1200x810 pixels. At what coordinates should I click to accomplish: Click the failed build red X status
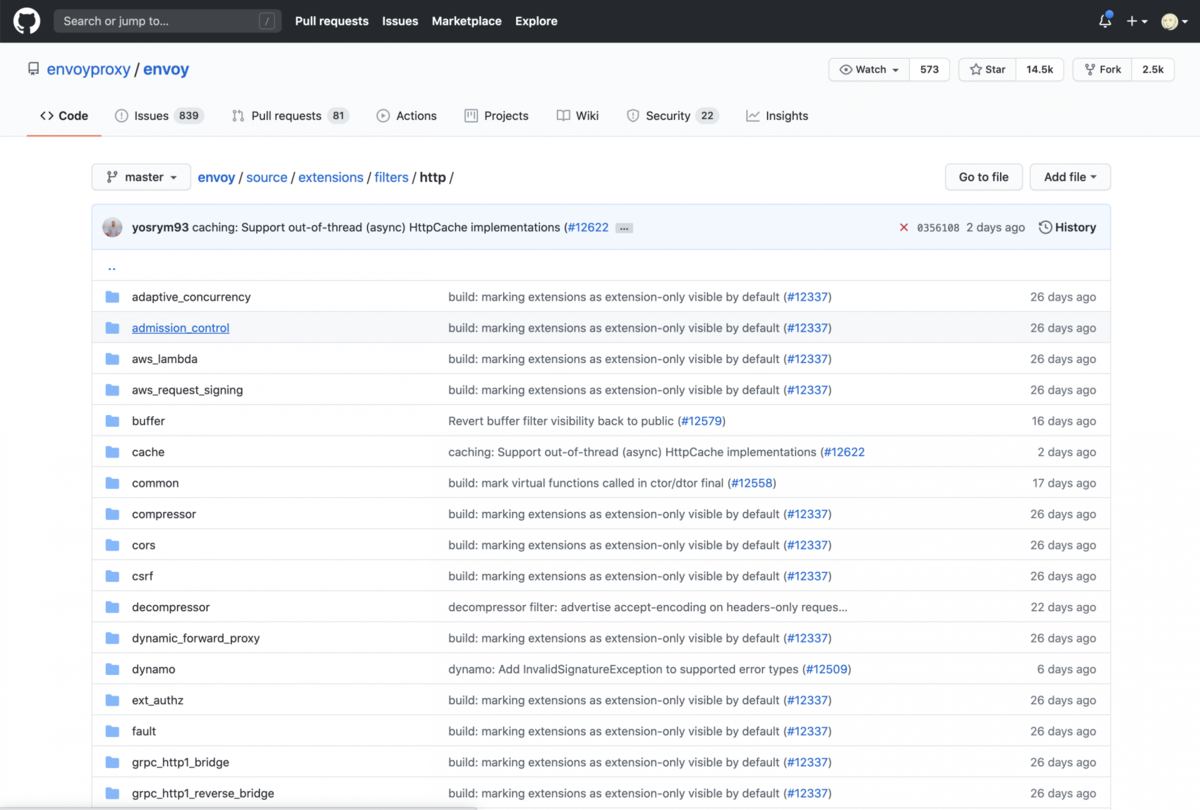pos(904,228)
